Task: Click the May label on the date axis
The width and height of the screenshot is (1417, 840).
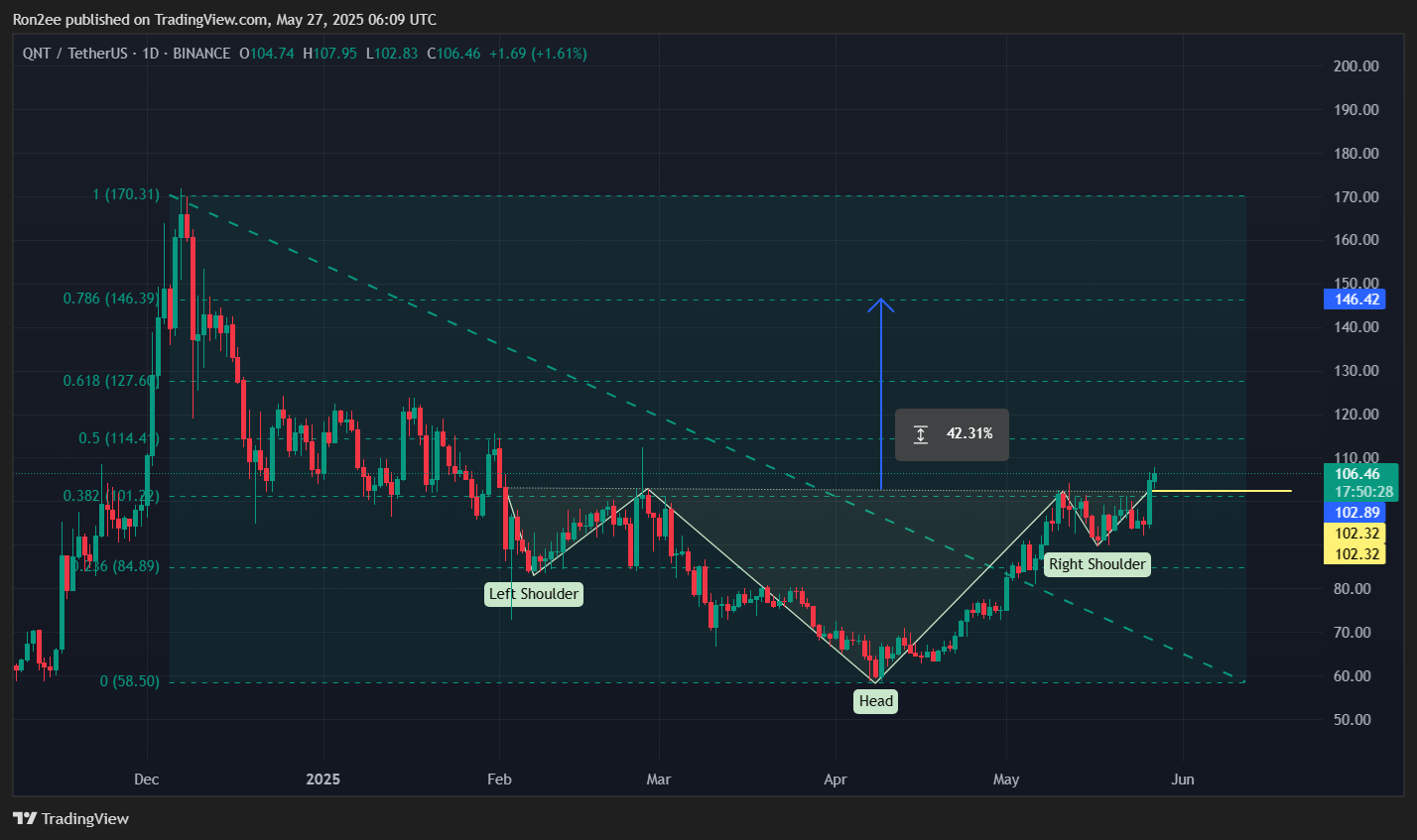Action: click(x=1005, y=780)
